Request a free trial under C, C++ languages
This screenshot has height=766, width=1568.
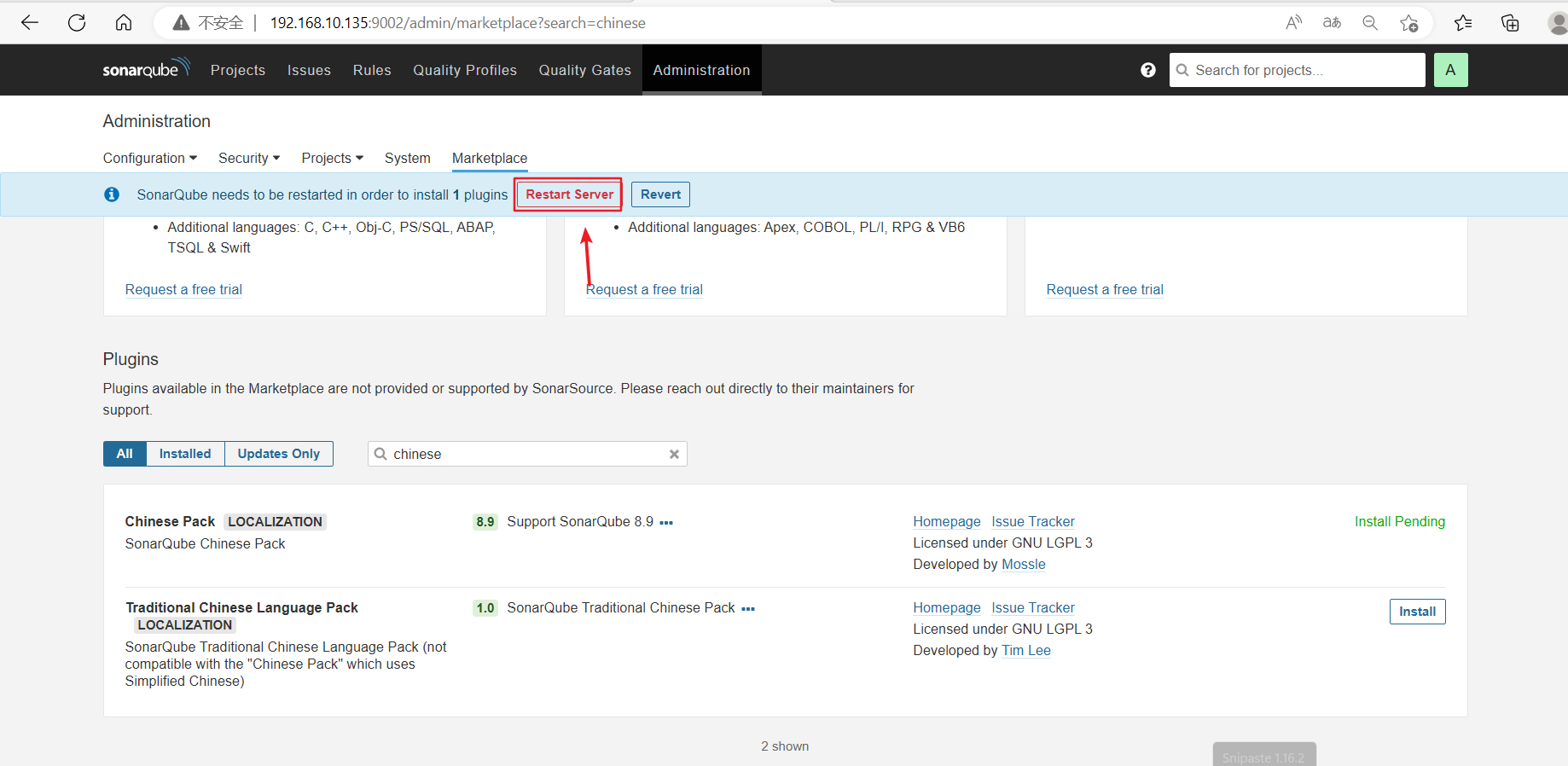183,289
